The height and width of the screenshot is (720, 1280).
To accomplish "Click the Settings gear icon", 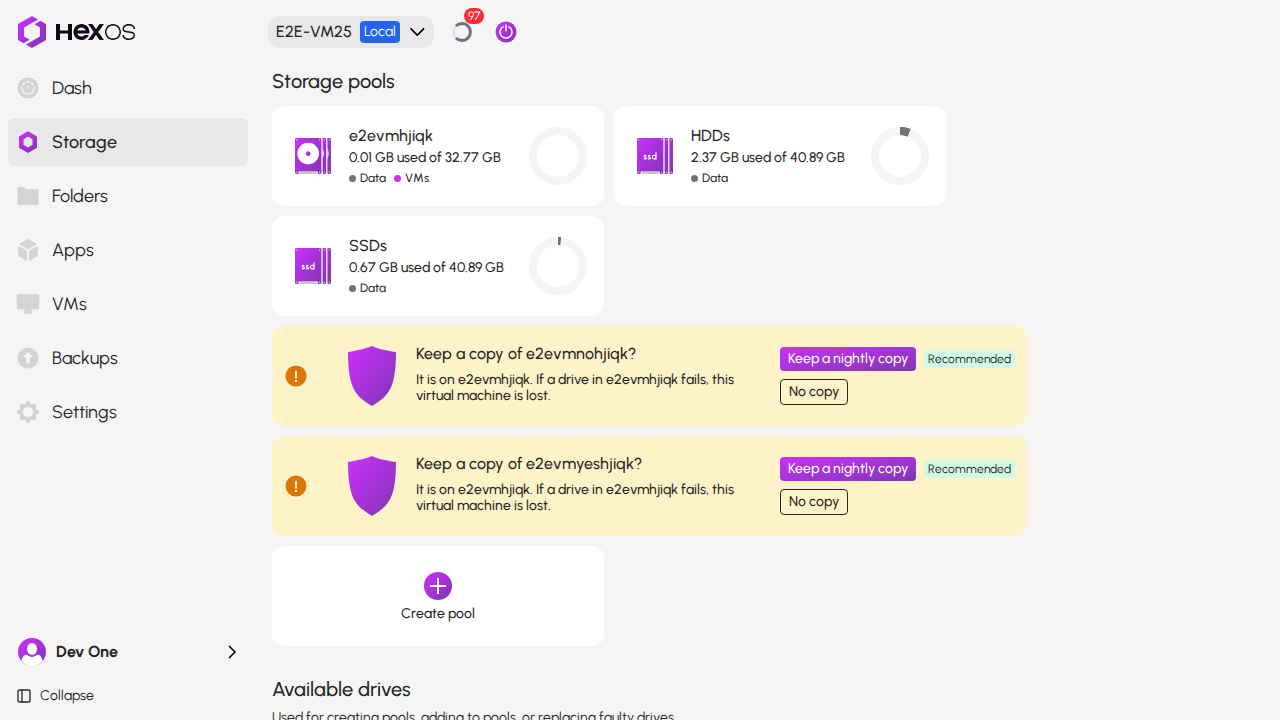I will point(28,412).
